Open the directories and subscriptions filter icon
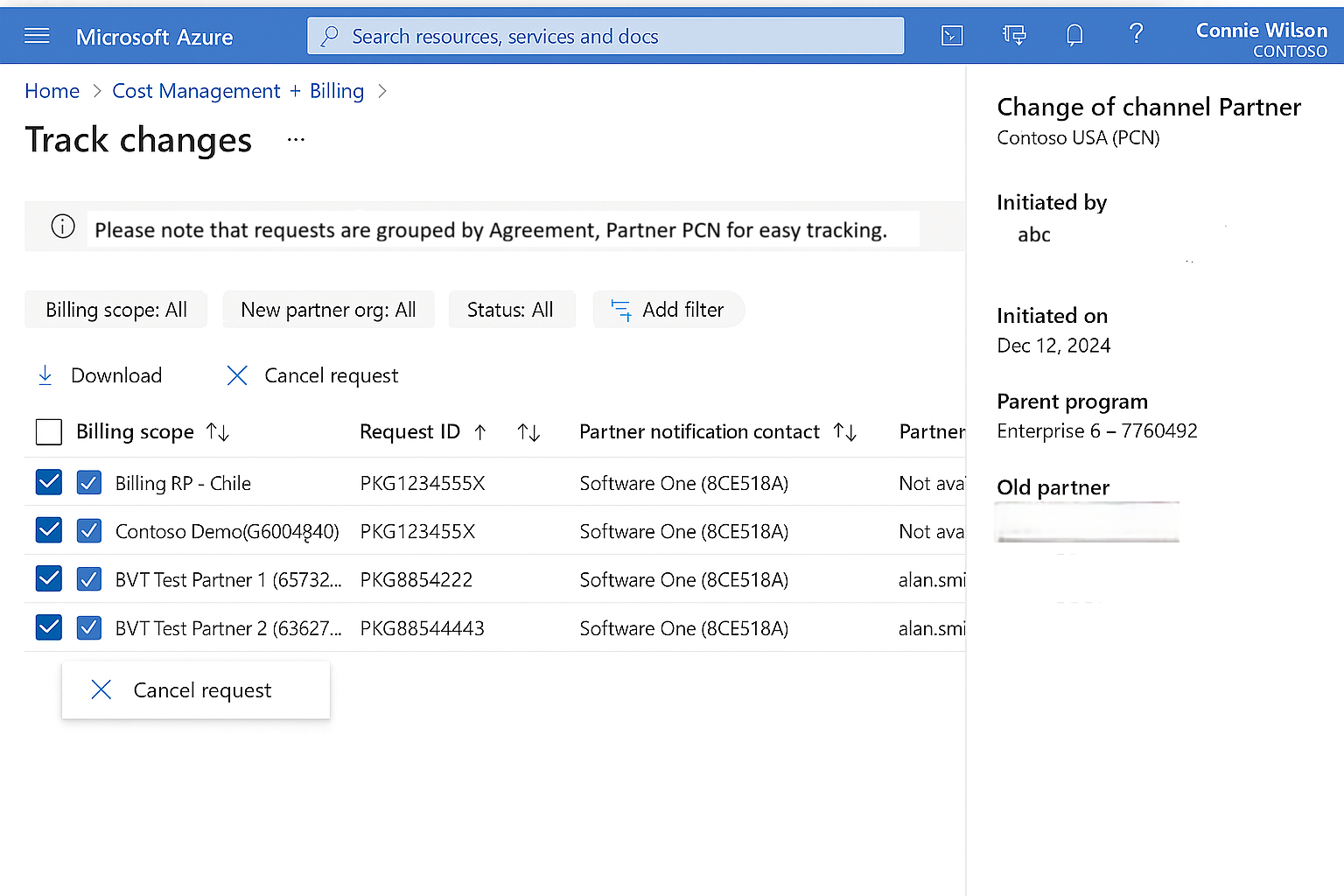The width and height of the screenshot is (1344, 896). pos(1013,35)
